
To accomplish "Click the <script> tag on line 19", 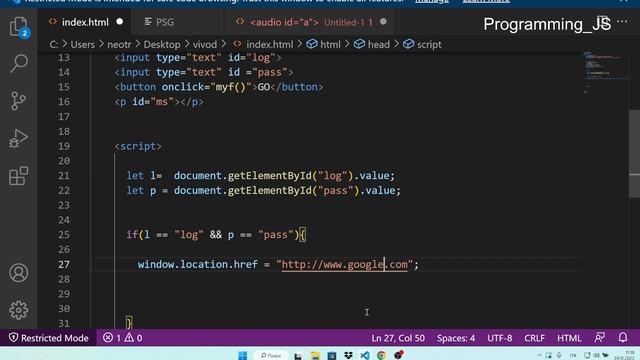I will point(138,146).
